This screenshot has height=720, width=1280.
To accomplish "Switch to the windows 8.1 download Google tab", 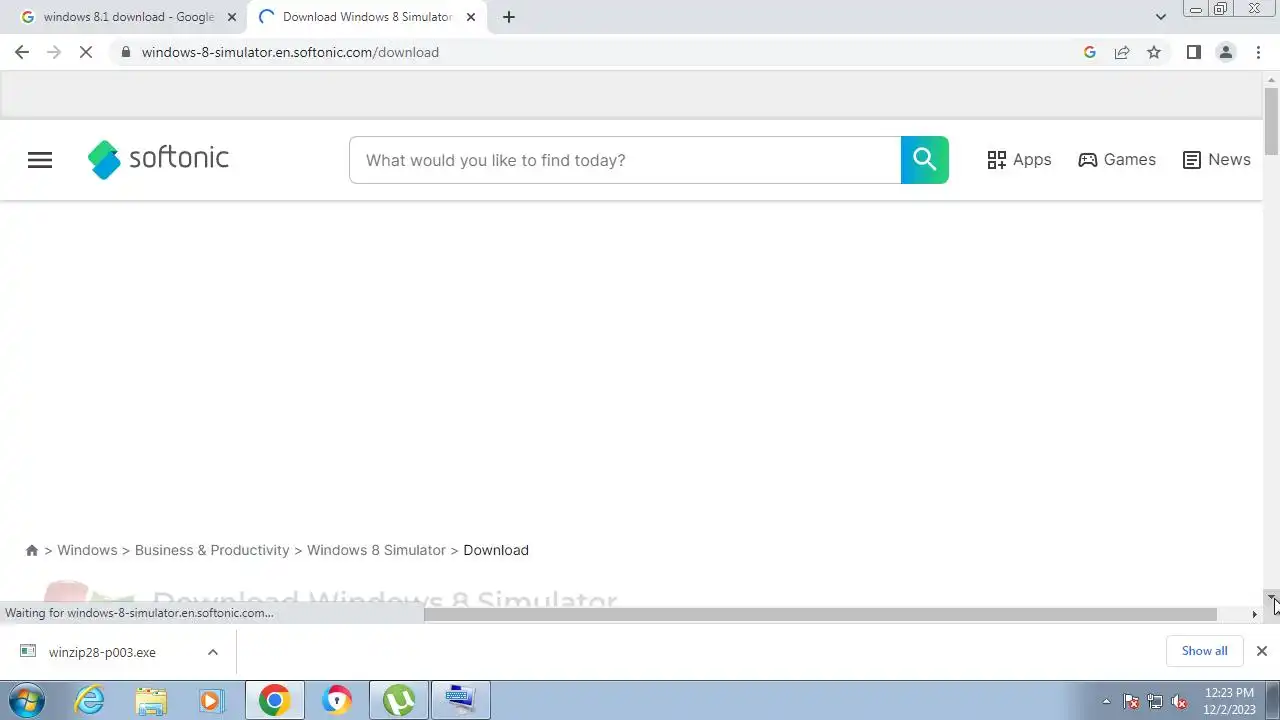I will click(128, 17).
